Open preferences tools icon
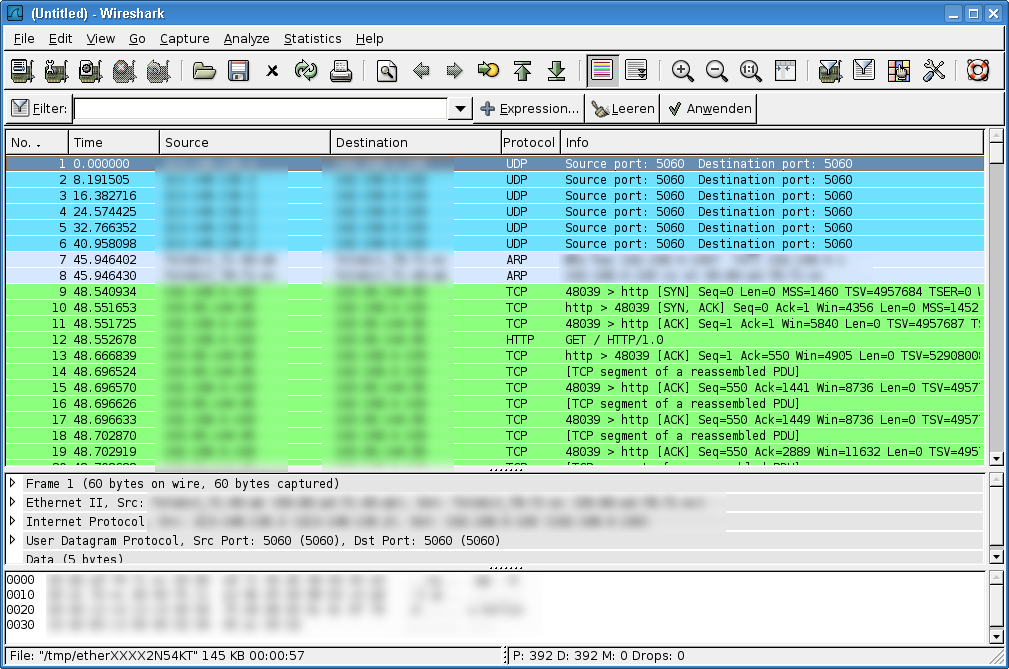 (x=933, y=71)
